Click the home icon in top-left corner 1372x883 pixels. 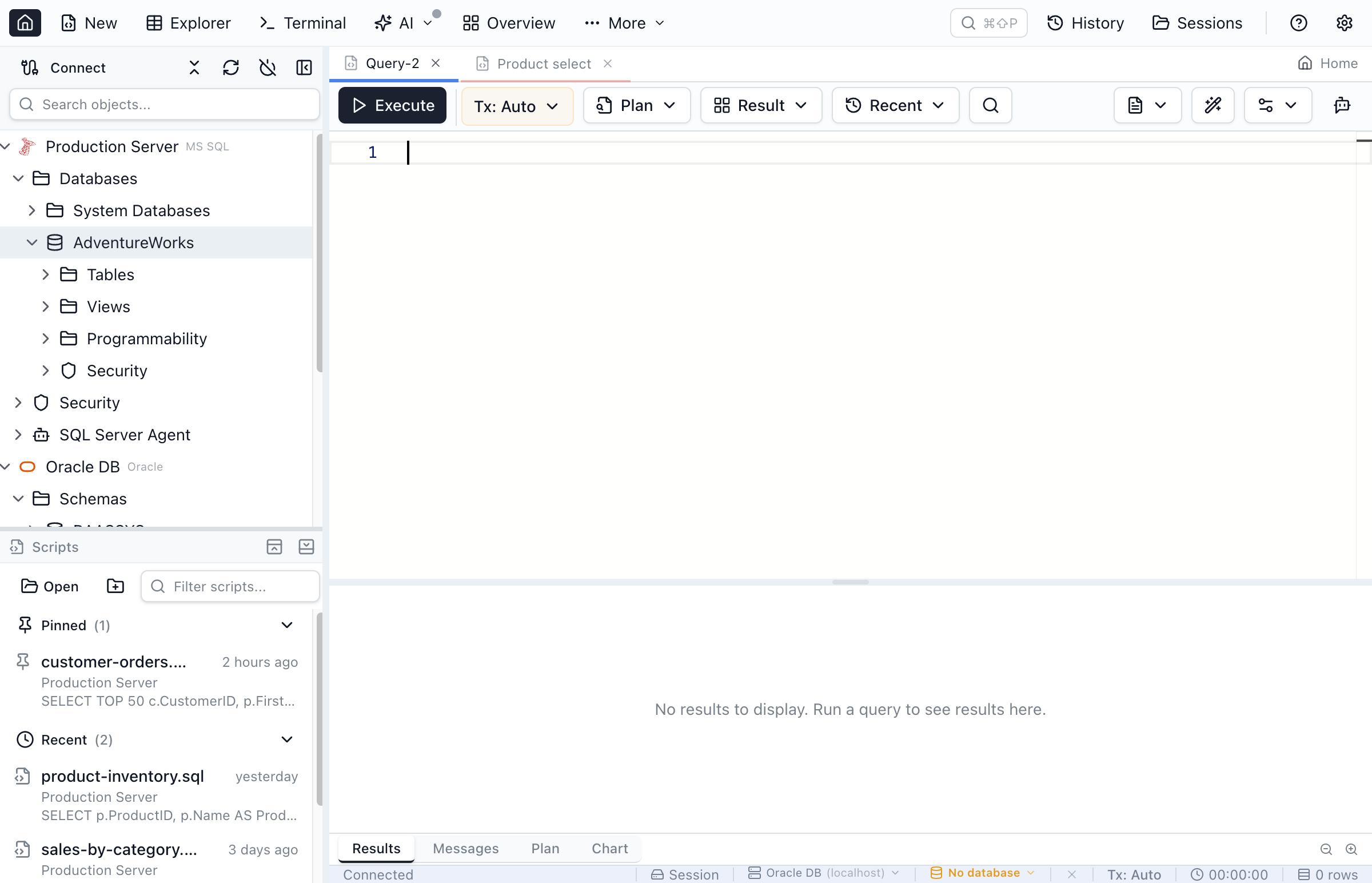(25, 23)
